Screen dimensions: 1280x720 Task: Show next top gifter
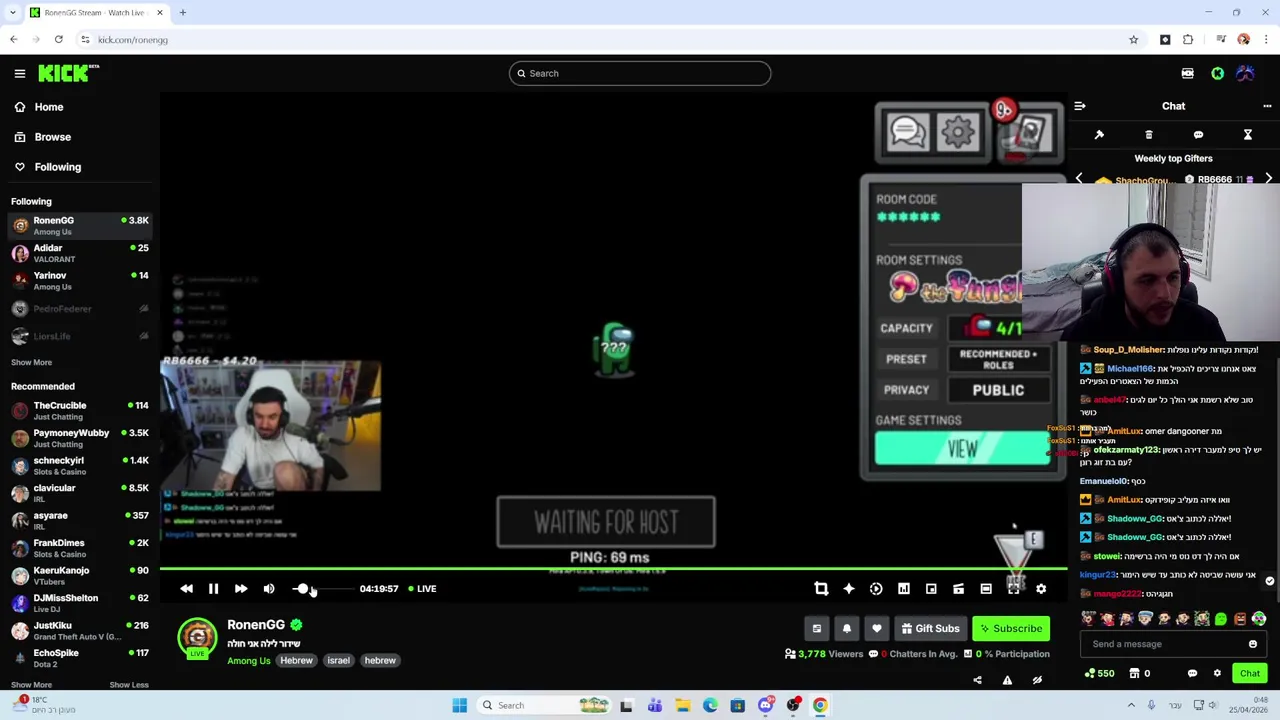pyautogui.click(x=1268, y=179)
